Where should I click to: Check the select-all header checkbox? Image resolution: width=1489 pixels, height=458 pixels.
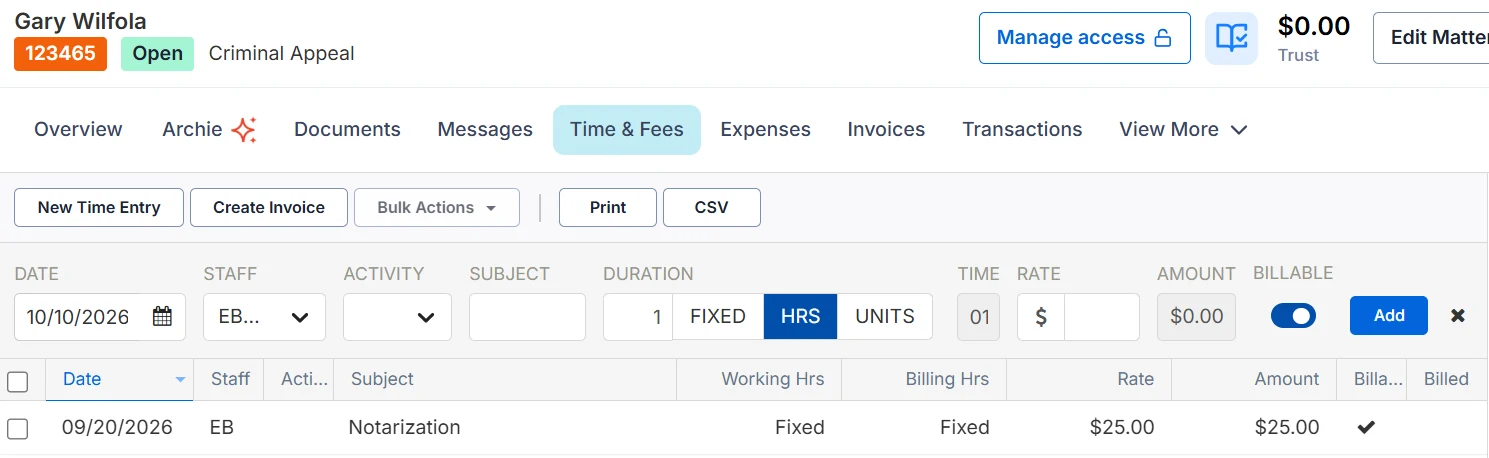point(18,380)
